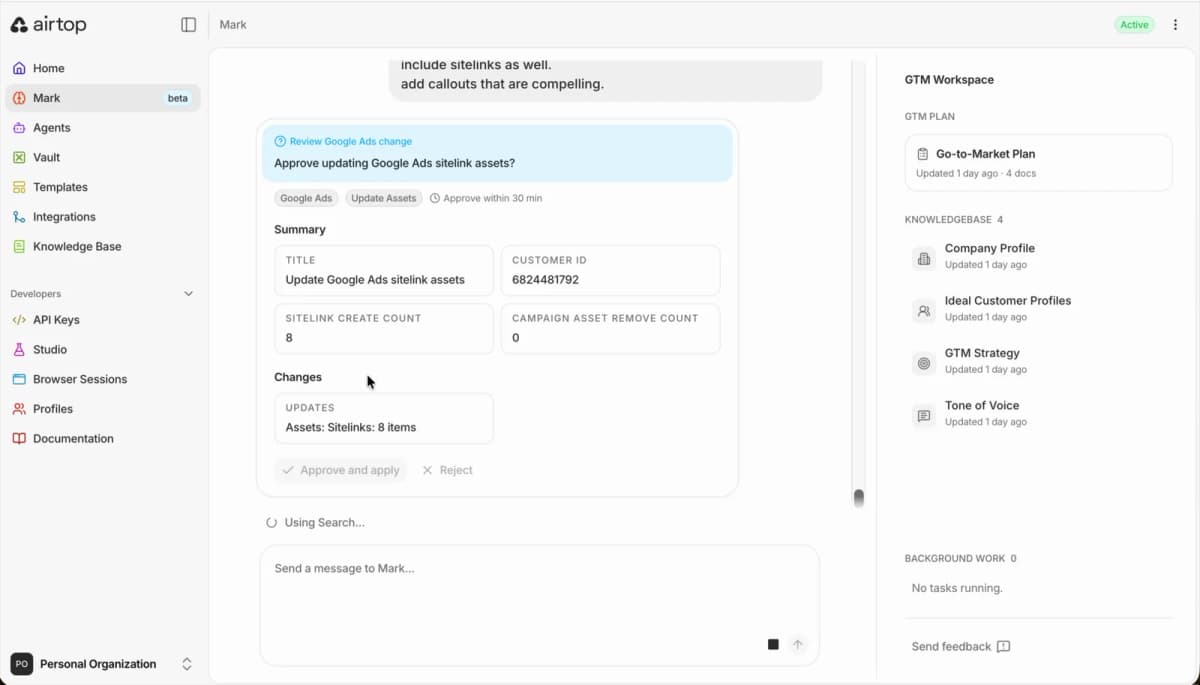Collapse the Developers section
This screenshot has width=1200, height=685.
pos(188,294)
